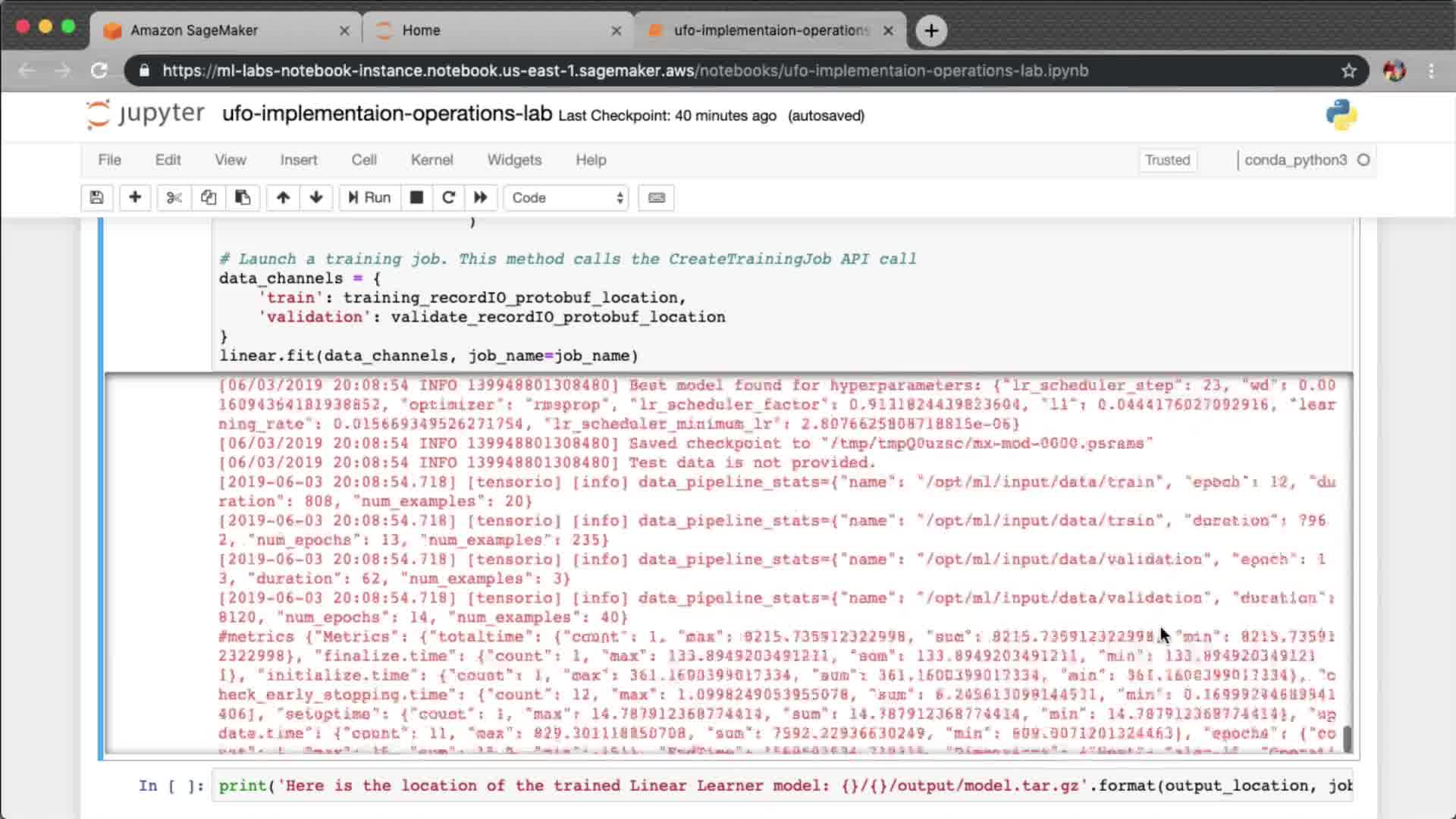Save notebook with the floppy disk icon
The image size is (1456, 819).
coord(96,198)
